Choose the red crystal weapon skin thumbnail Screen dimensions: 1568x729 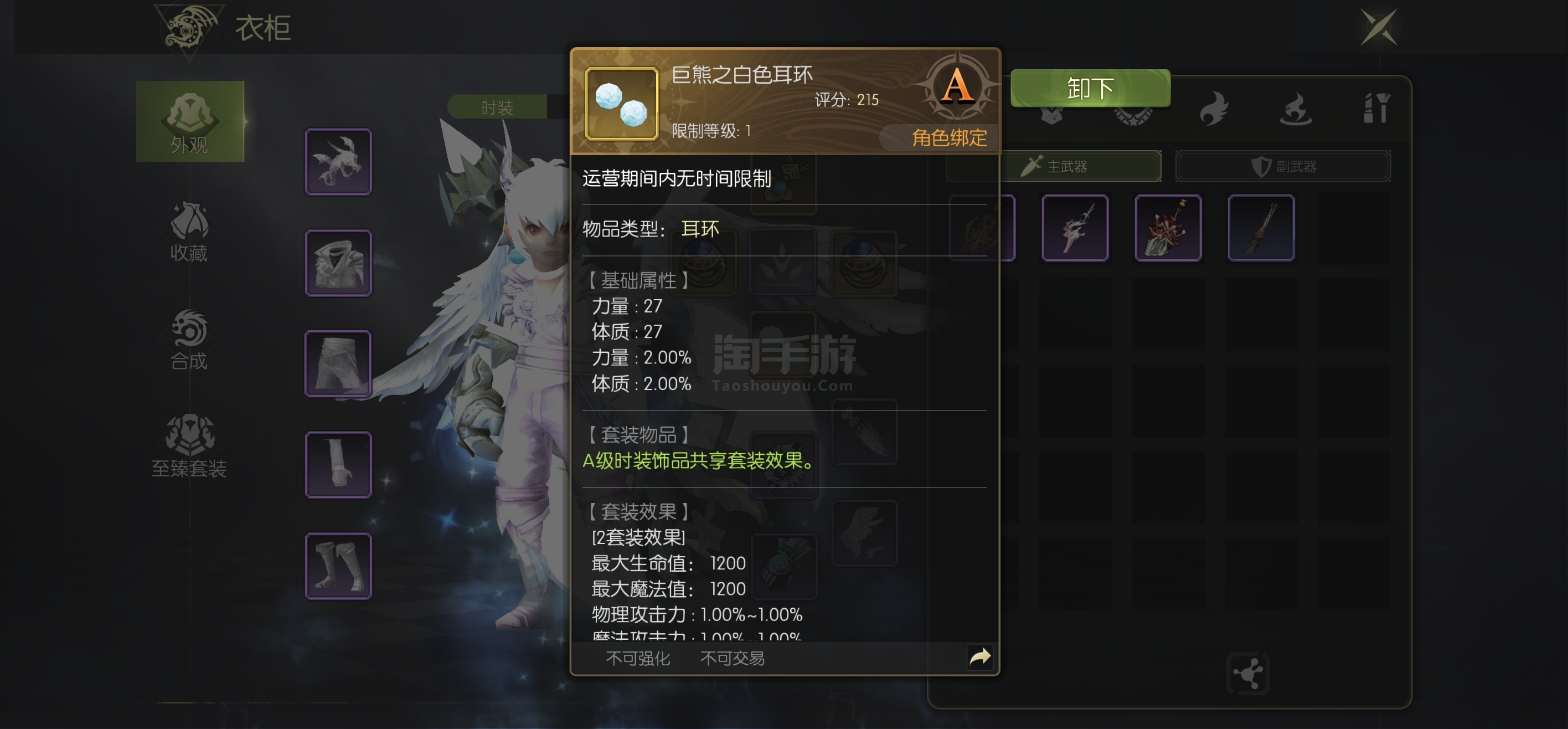point(1168,228)
